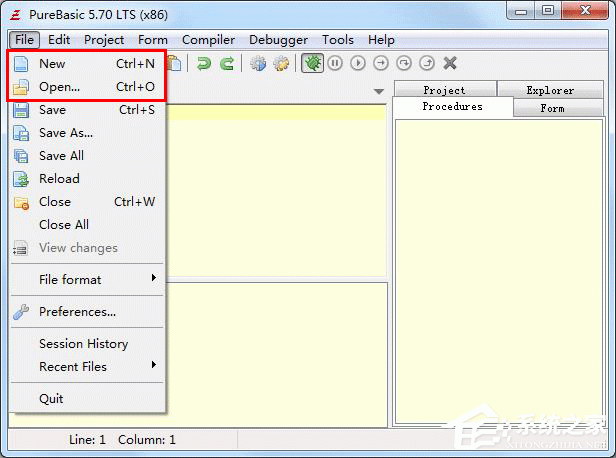Image resolution: width=616 pixels, height=458 pixels.
Task: Click the Undo green arrow toolbar icon
Action: pos(204,63)
